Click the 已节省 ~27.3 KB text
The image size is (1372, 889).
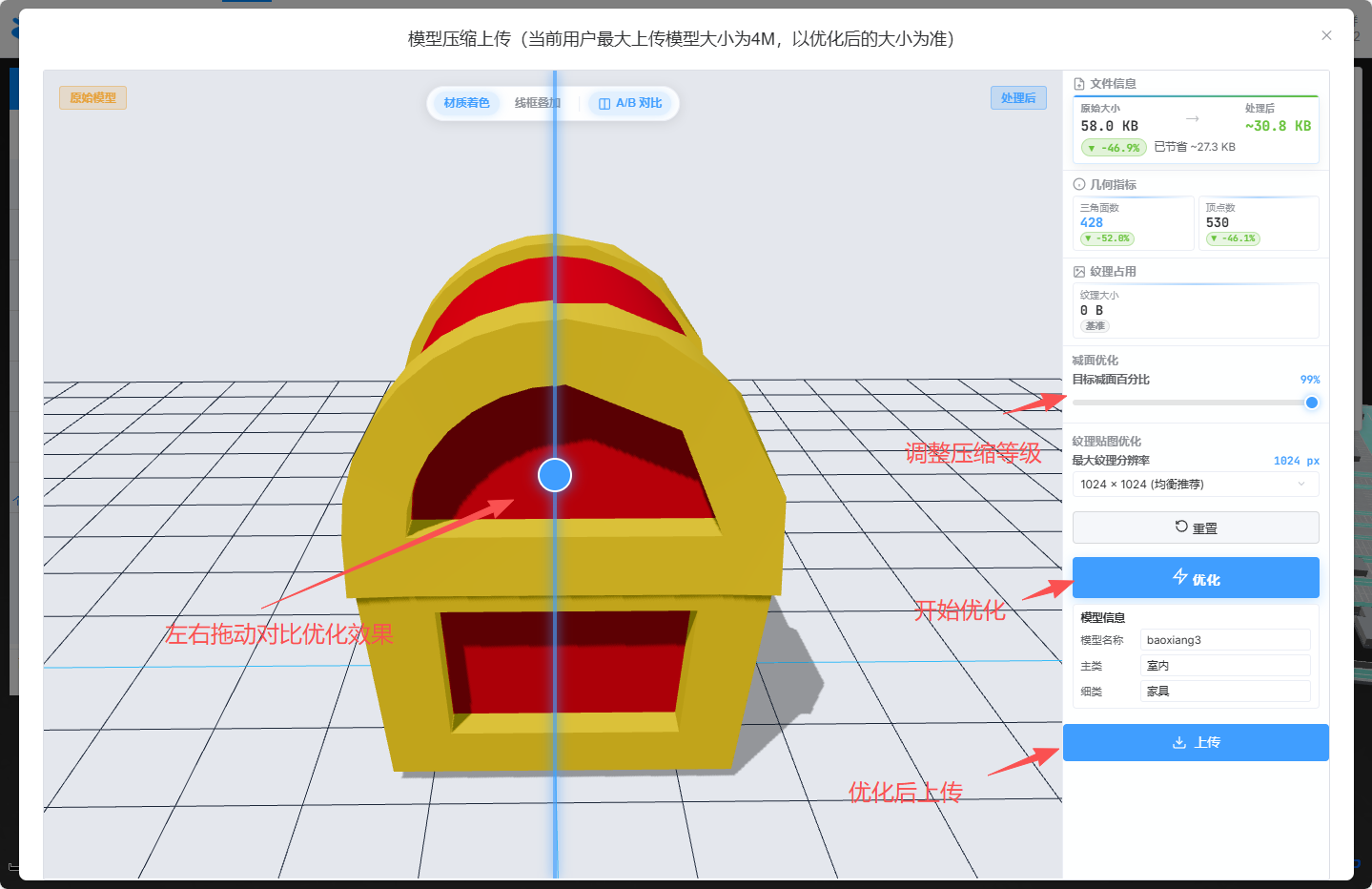point(1195,147)
